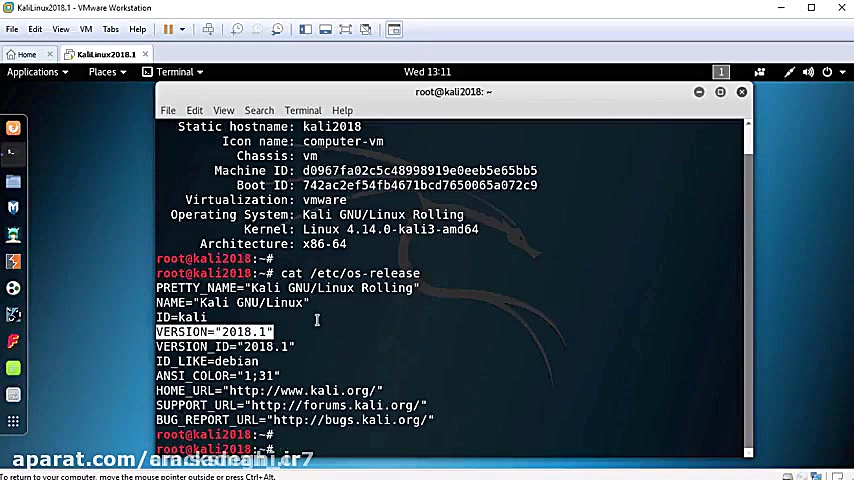Close the root@kali2018 terminal window
The width and height of the screenshot is (854, 480).
(x=742, y=92)
